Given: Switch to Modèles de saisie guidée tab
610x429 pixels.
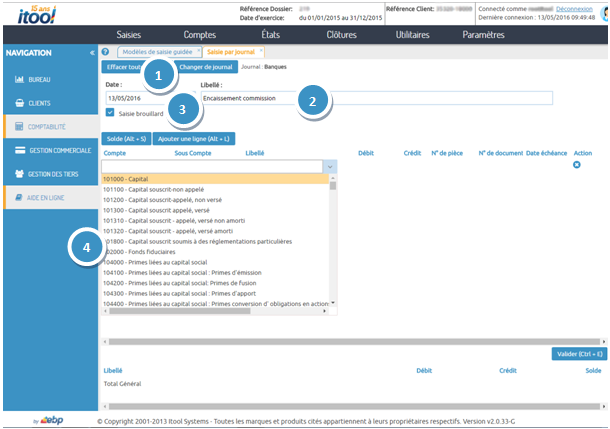Looking at the screenshot, I should coord(156,51).
